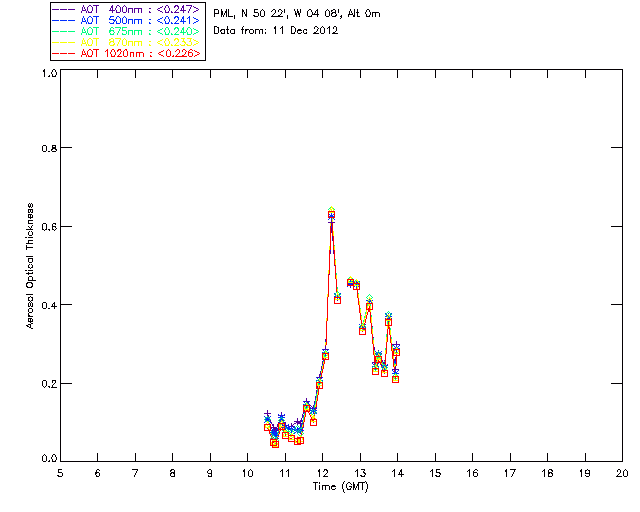Click the y-axis tick label 0.4
The image size is (640, 512).
(x=49, y=305)
